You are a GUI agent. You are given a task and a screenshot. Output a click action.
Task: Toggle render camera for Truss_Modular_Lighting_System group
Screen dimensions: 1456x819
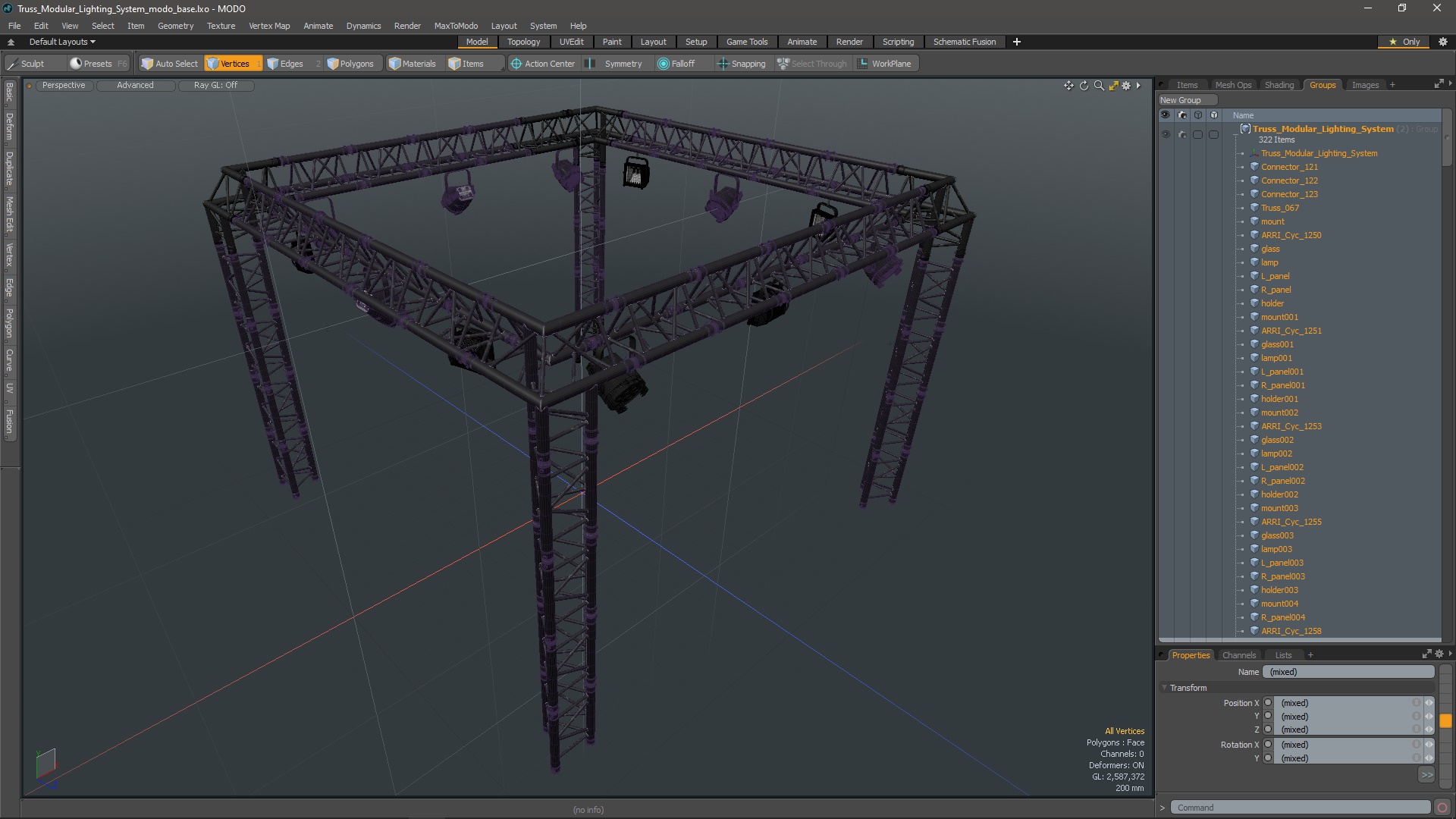click(1182, 134)
